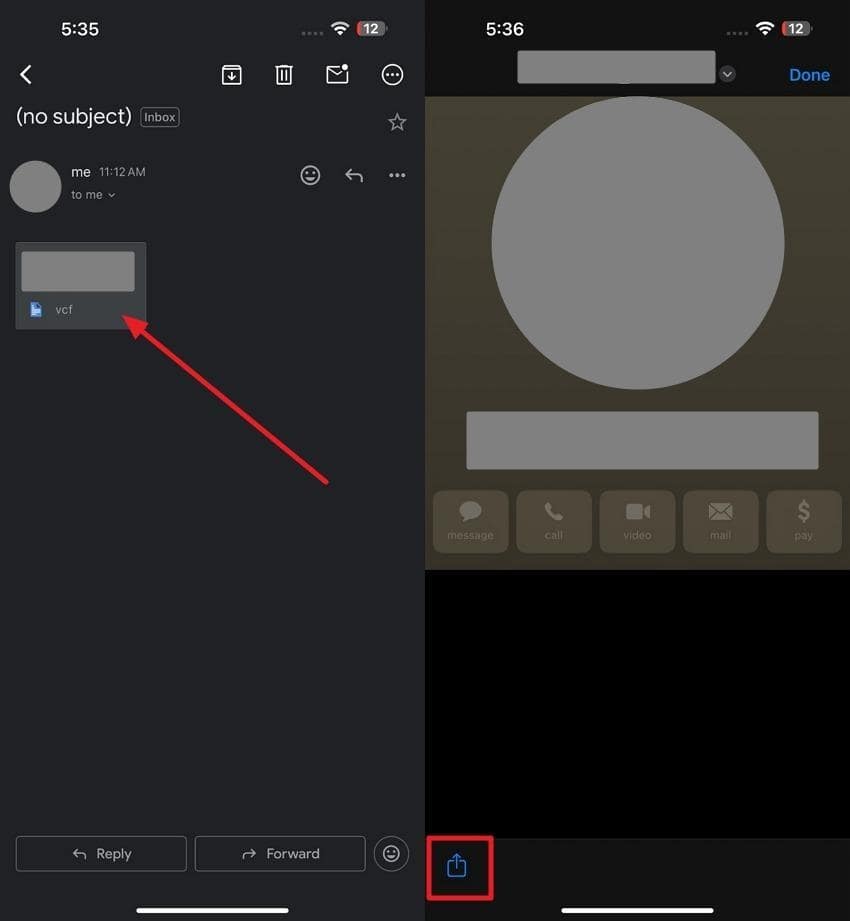
Task: Tap the pay icon
Action: (803, 521)
